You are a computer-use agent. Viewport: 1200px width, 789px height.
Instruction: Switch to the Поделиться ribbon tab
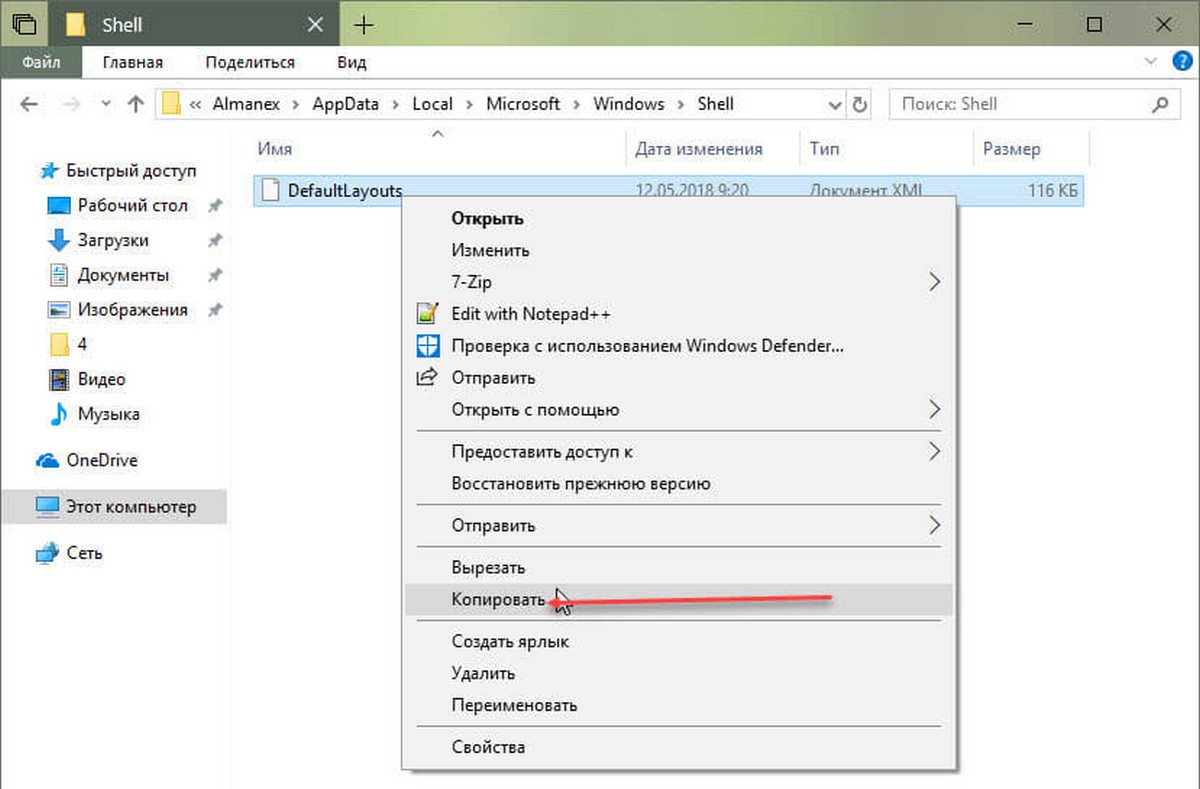[250, 62]
